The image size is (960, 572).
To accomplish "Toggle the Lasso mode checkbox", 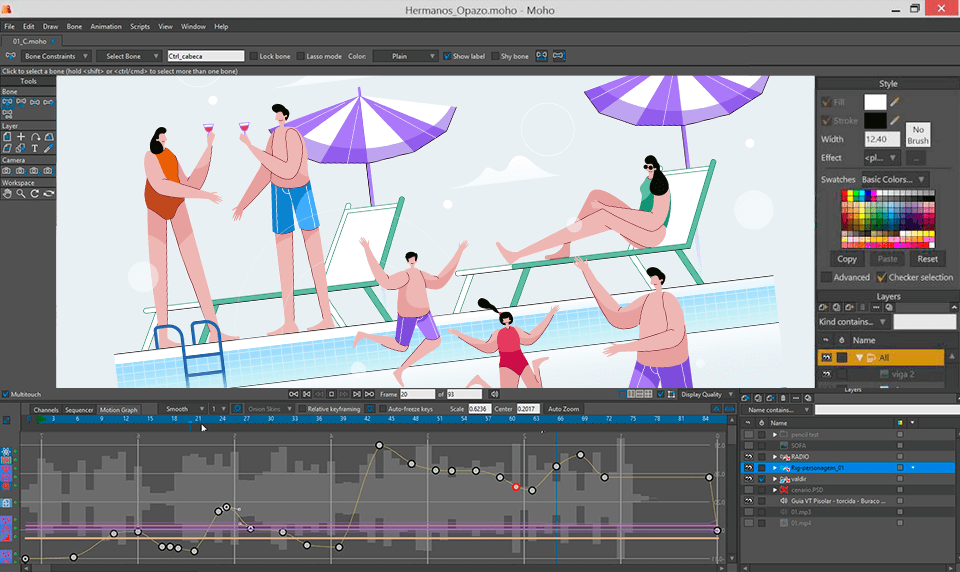I will [x=301, y=56].
